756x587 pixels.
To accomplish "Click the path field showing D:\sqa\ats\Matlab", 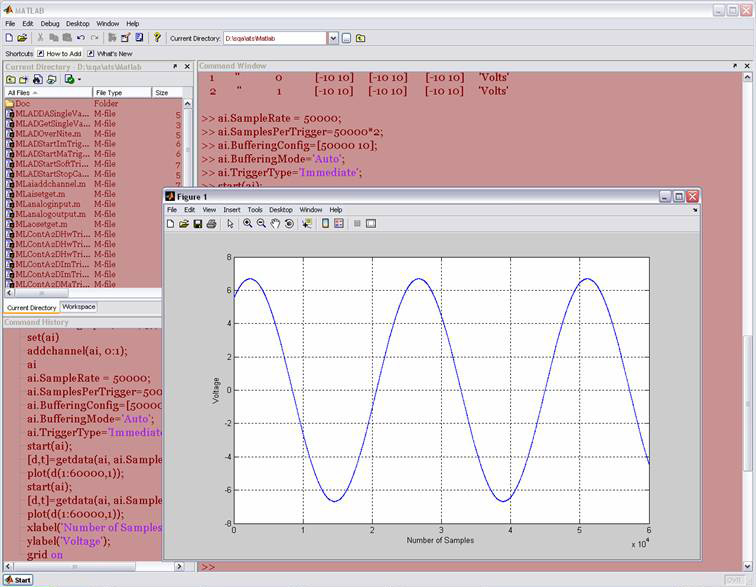I will (x=275, y=38).
